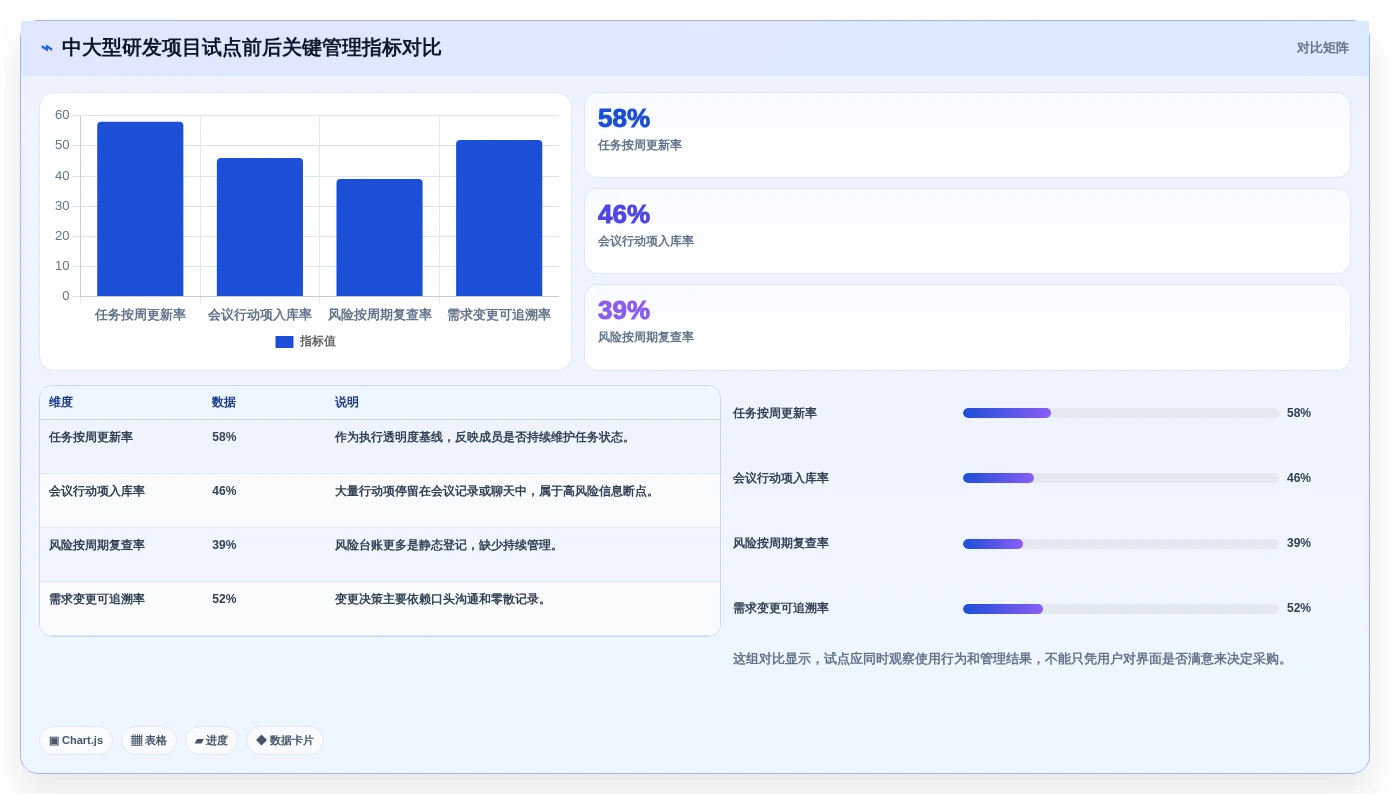Click the 对比矩阵 label in header
This screenshot has height=794, width=1390.
(1322, 48)
